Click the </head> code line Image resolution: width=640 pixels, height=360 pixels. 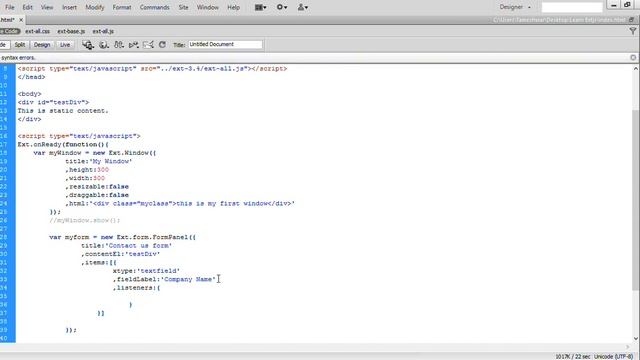click(31, 77)
